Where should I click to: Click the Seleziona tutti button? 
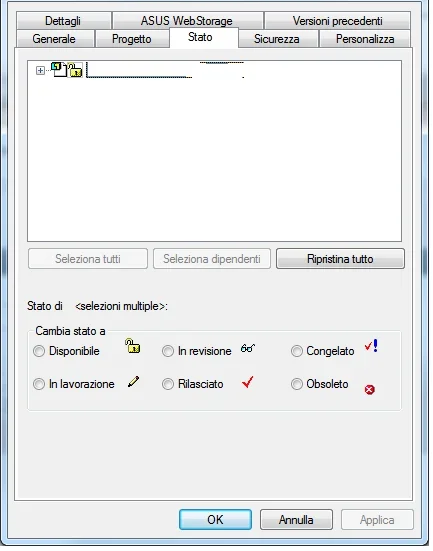(88, 259)
